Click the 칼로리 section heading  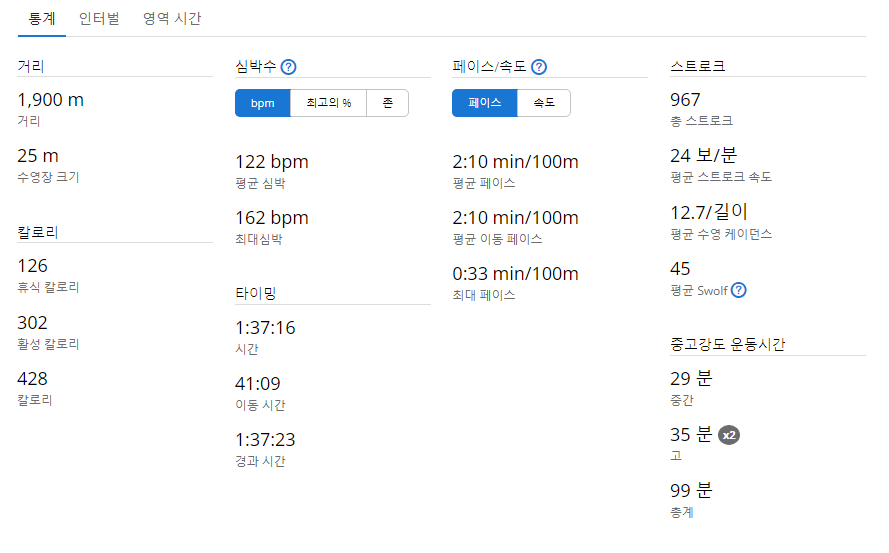click(x=38, y=233)
